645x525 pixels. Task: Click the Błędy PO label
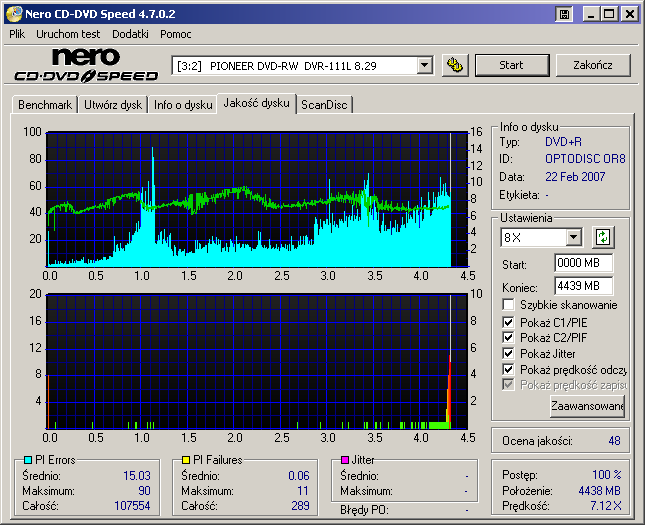tap(364, 510)
